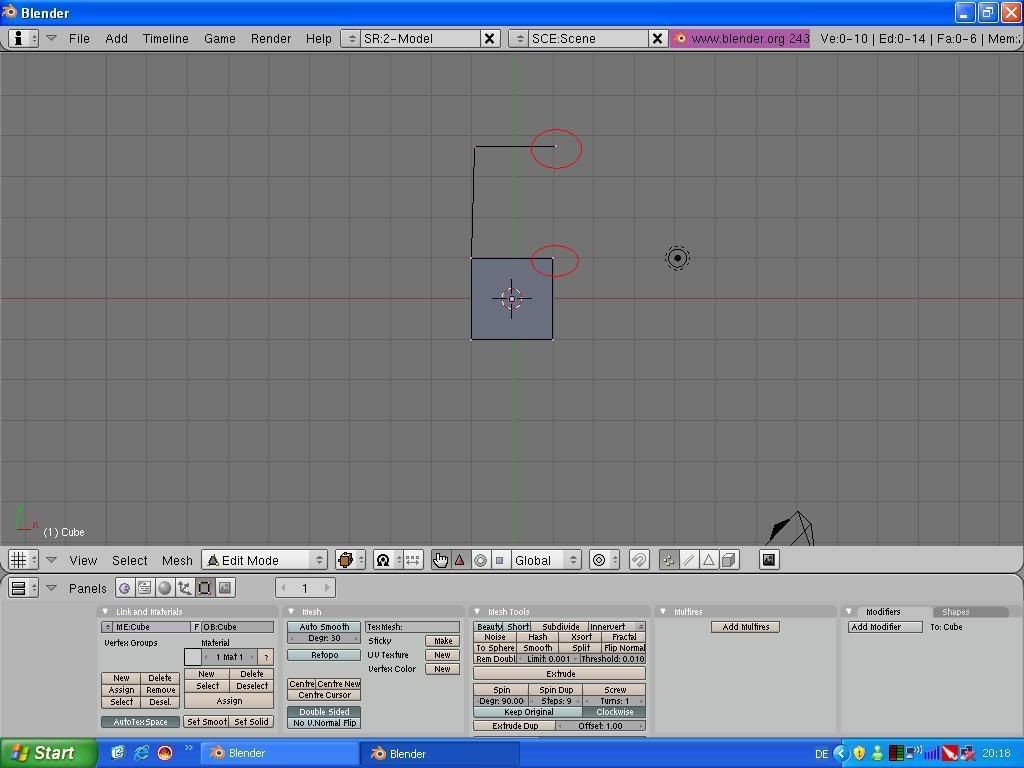Click the material color swatch
Screen dimensions: 1024x768
pyautogui.click(x=193, y=657)
